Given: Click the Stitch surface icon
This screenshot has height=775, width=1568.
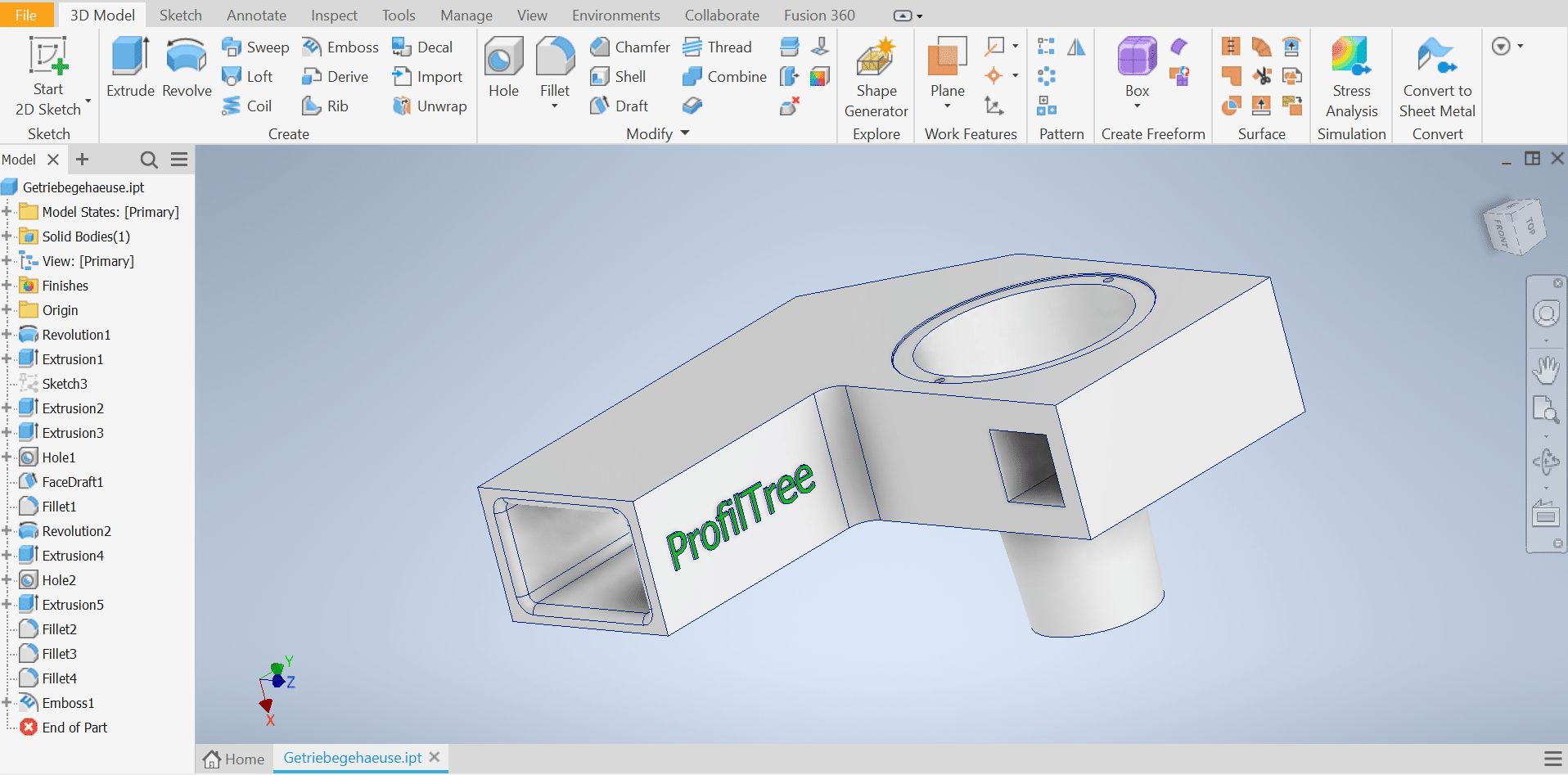Looking at the screenshot, I should pos(1231,47).
